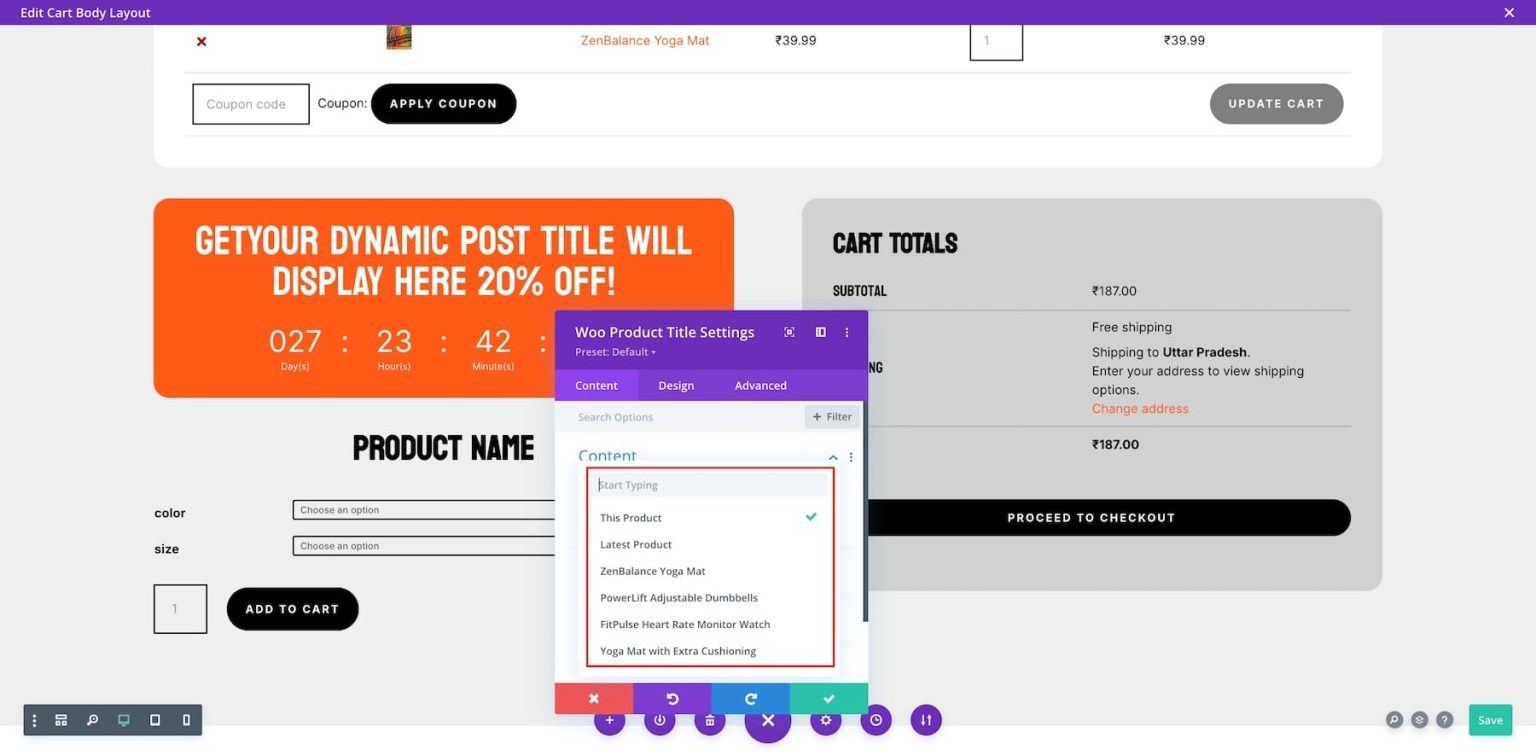
Task: Redo the last change
Action: (749, 698)
